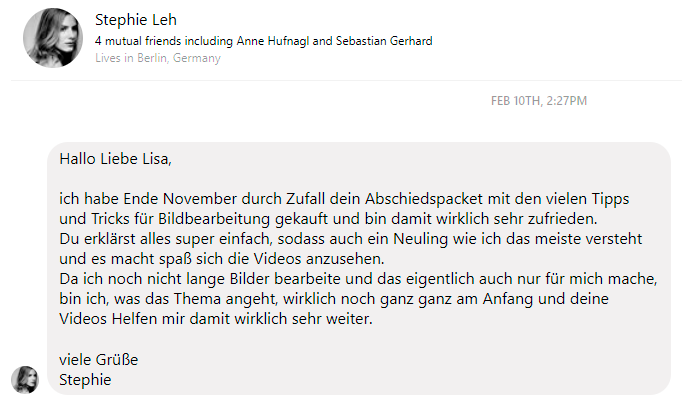Click the FEB 10TH, 2:27PM timestamp

click(538, 101)
